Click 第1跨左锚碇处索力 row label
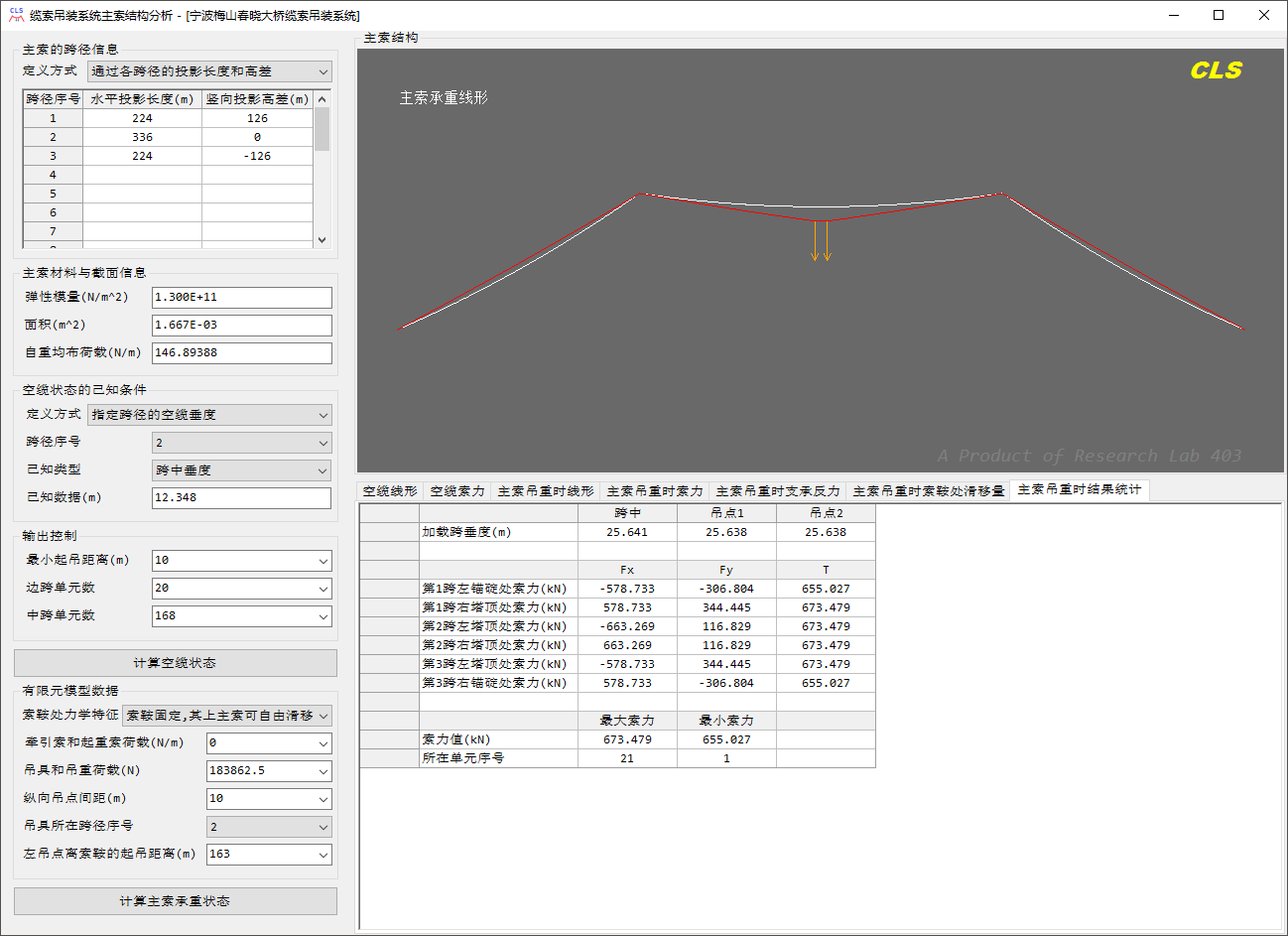Viewport: 1288px width, 936px height. (x=498, y=589)
